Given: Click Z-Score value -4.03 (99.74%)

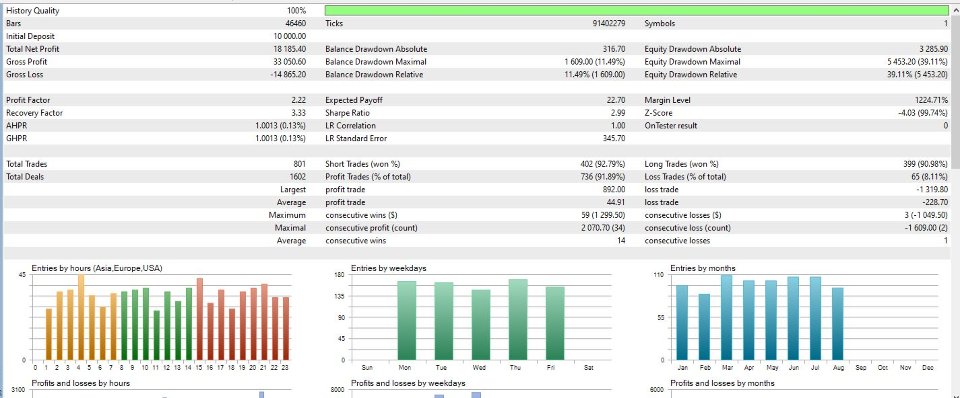Looking at the screenshot, I should [x=922, y=113].
